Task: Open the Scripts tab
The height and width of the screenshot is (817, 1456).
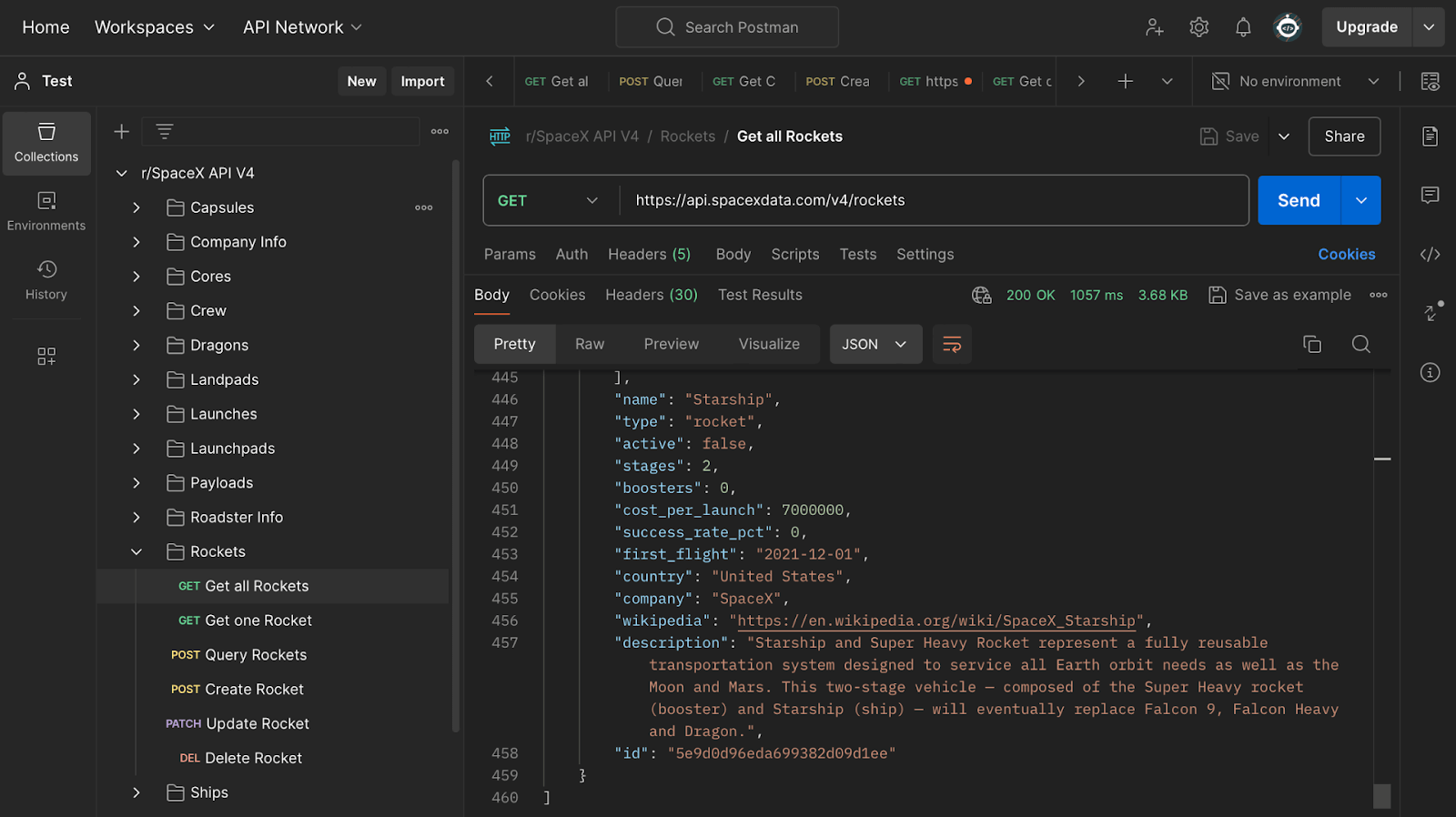Action: (x=795, y=255)
